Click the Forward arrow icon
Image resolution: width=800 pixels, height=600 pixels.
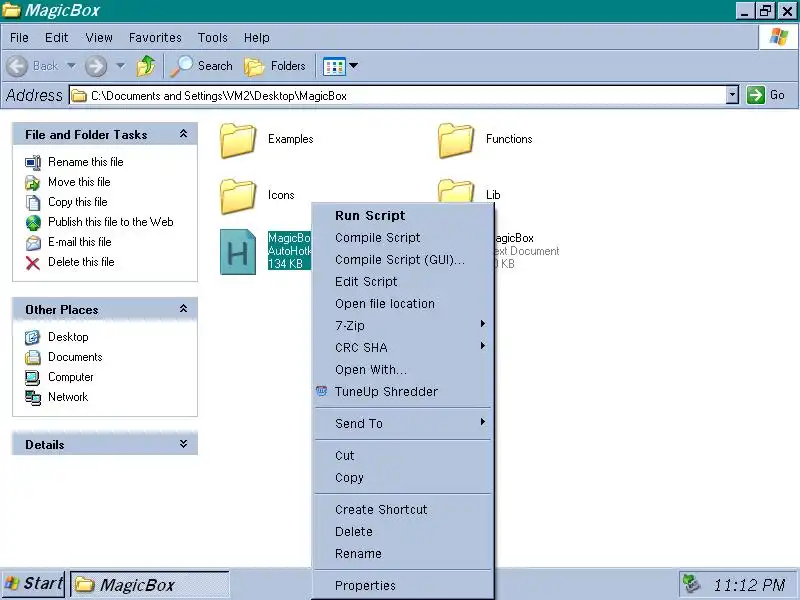(x=95, y=66)
